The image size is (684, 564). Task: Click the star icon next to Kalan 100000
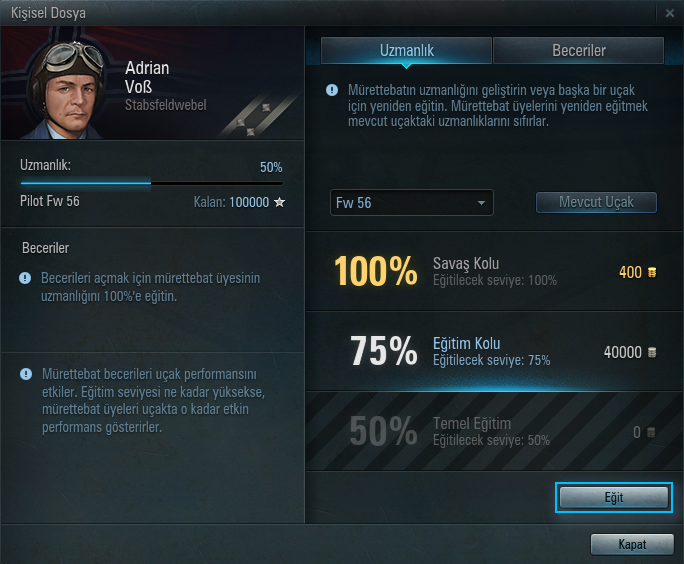point(279,202)
